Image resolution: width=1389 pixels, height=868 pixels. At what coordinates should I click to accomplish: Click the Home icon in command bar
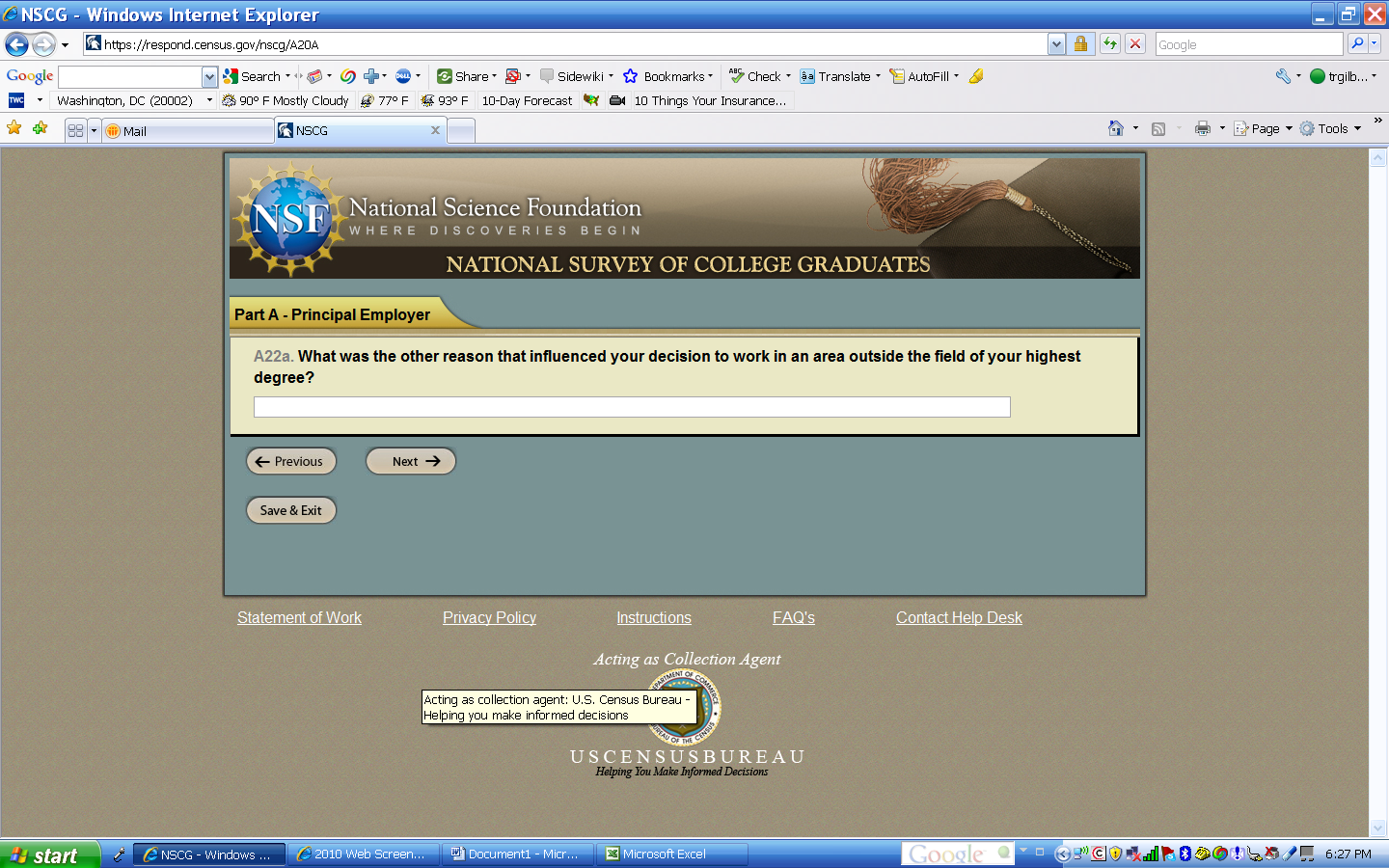(1116, 128)
